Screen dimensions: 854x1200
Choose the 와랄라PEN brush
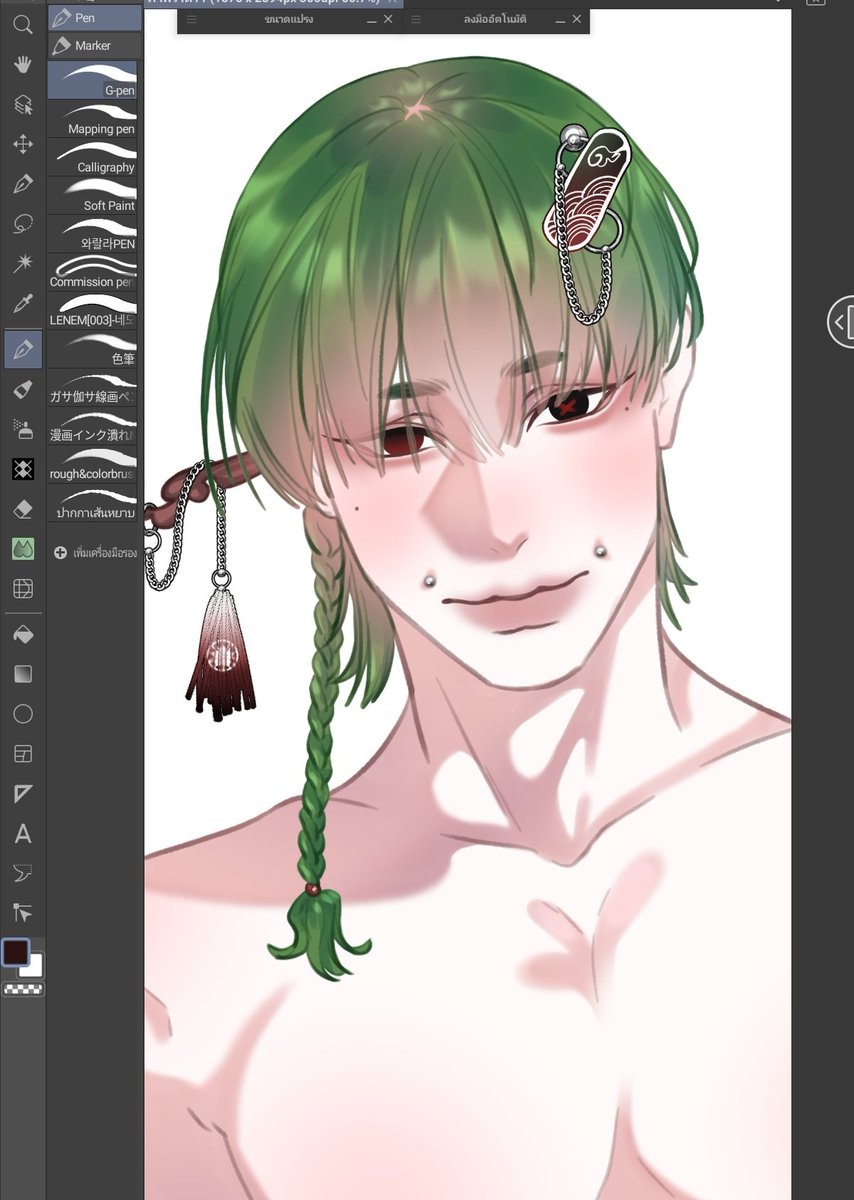[92, 233]
